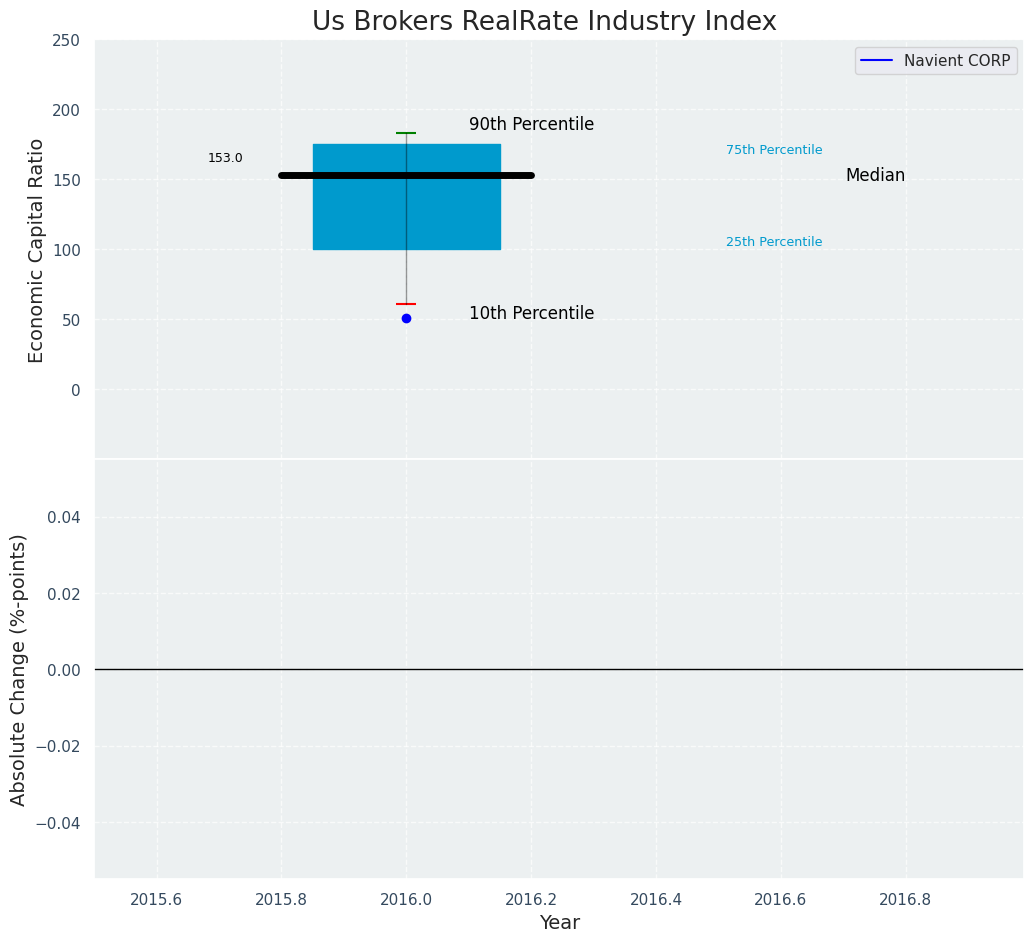Click the 153.0 median value label
Image resolution: width=1034 pixels, height=942 pixels.
226,158
